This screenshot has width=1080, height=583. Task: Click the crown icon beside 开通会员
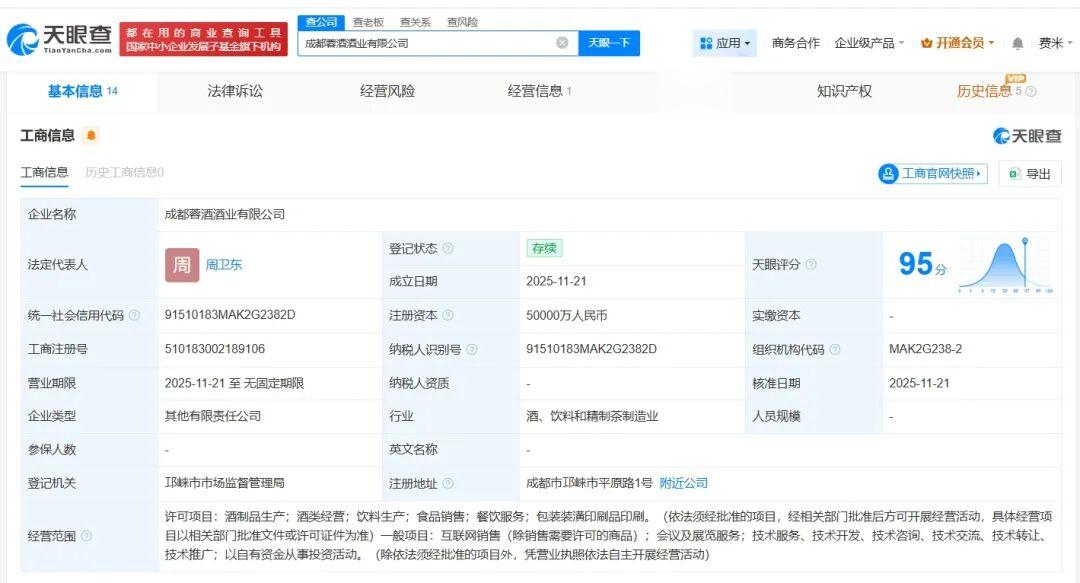[927, 43]
